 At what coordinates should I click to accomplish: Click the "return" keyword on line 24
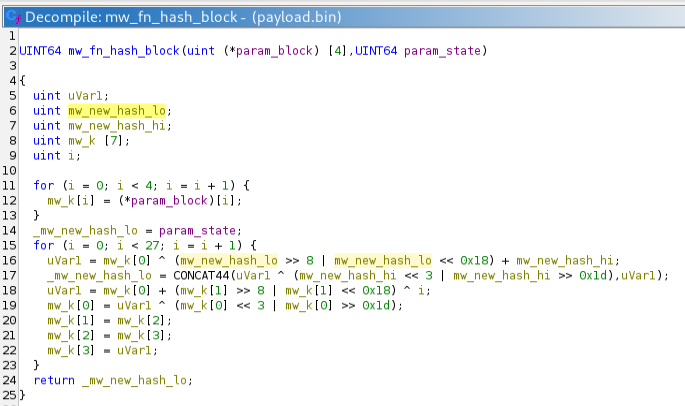click(x=54, y=380)
